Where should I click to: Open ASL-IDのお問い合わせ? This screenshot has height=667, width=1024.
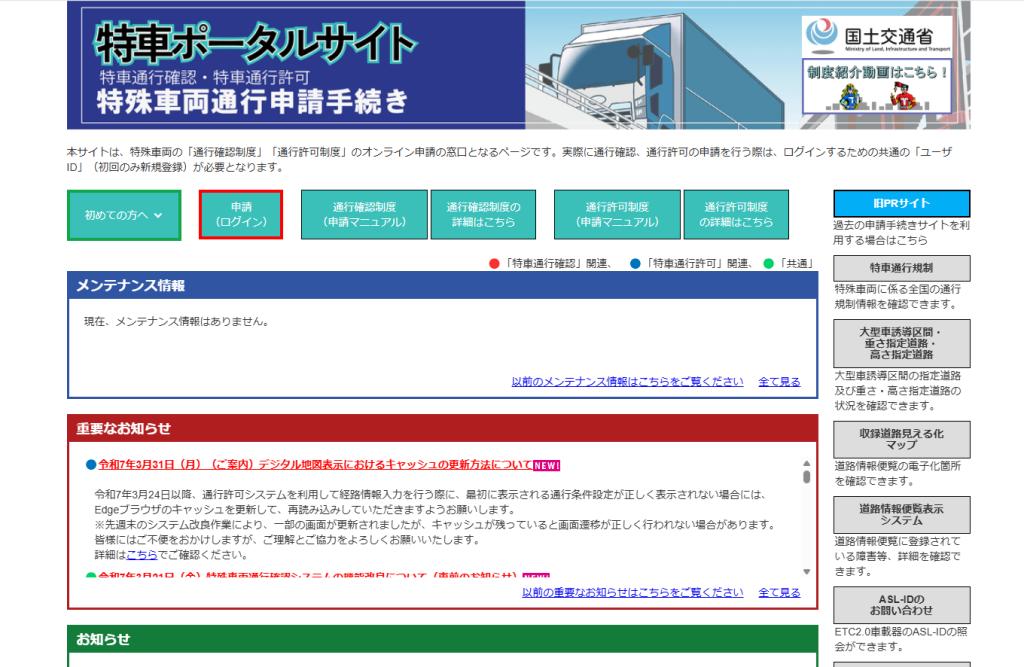click(x=901, y=605)
